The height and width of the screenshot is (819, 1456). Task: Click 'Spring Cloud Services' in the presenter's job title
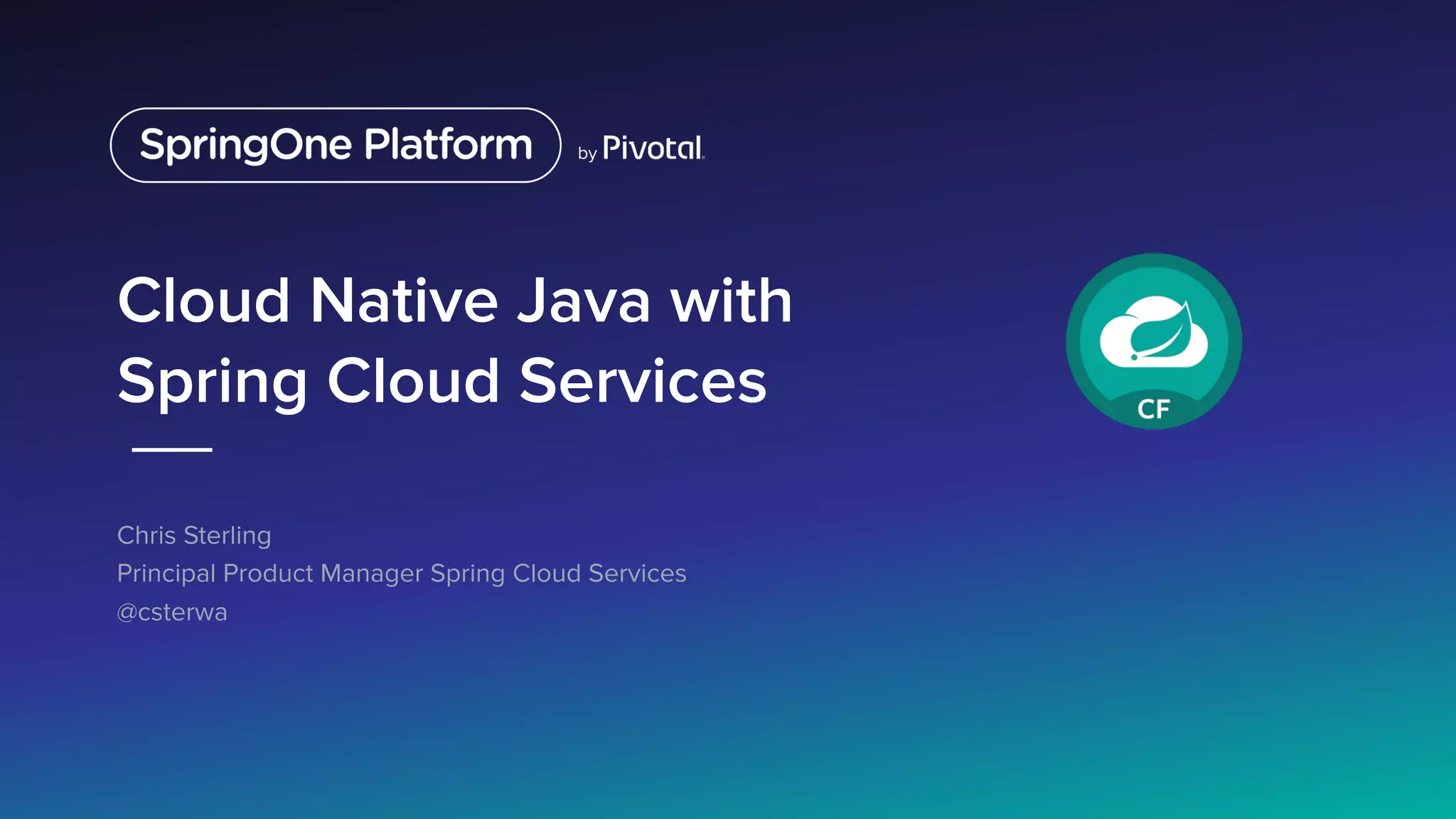558,573
